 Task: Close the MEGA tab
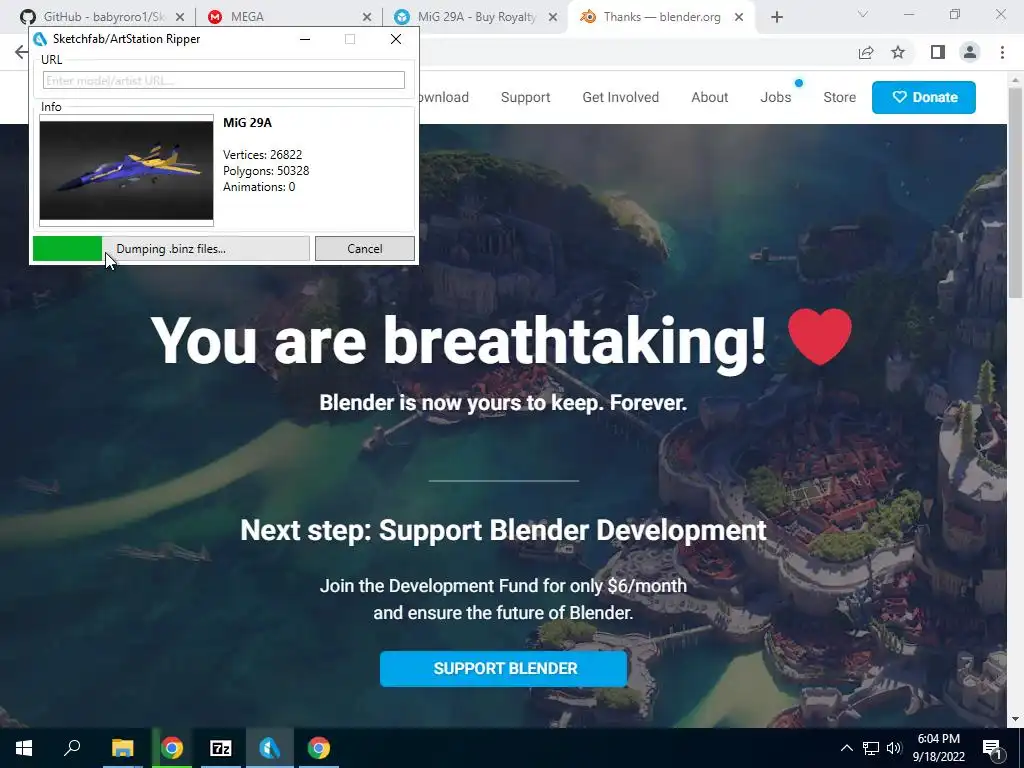[x=366, y=18]
